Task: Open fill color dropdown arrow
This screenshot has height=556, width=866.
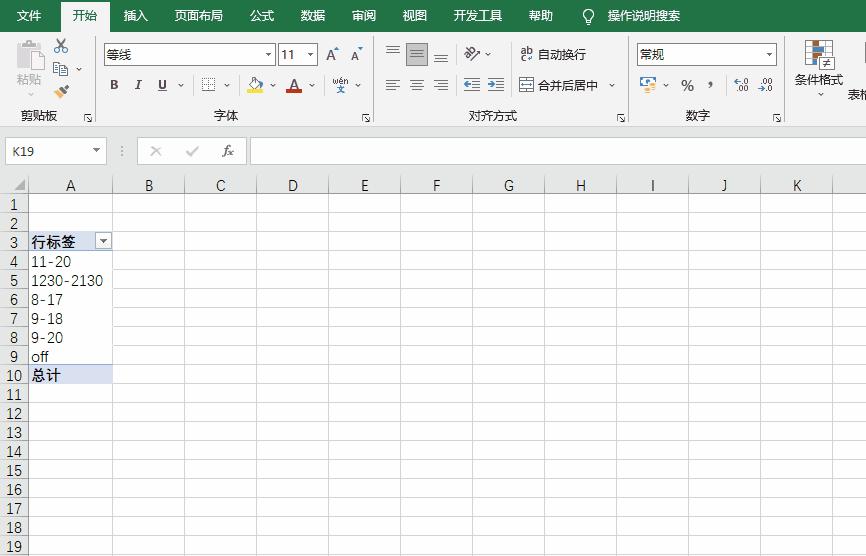Action: click(273, 86)
